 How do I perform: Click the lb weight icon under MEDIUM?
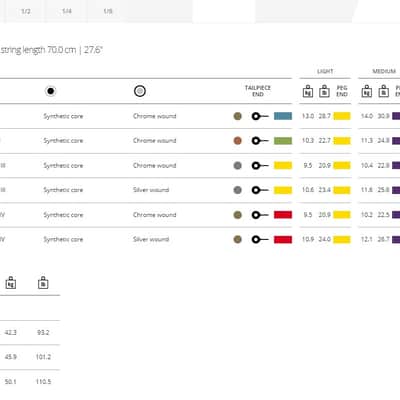[x=384, y=91]
